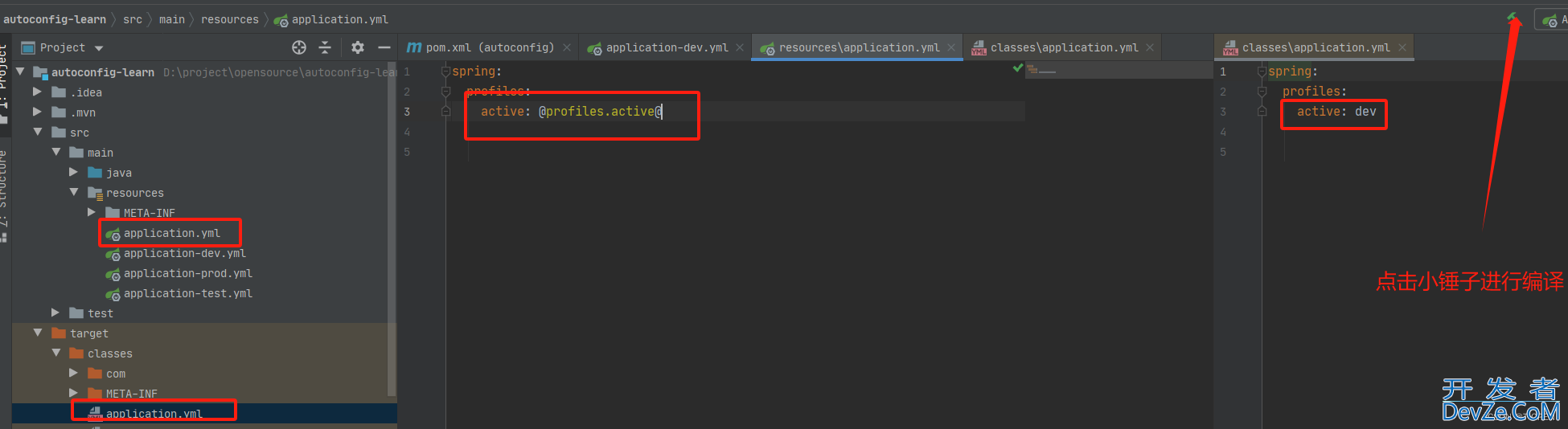
Task: Fold the spring: block in right editor
Action: pyautogui.click(x=1262, y=71)
